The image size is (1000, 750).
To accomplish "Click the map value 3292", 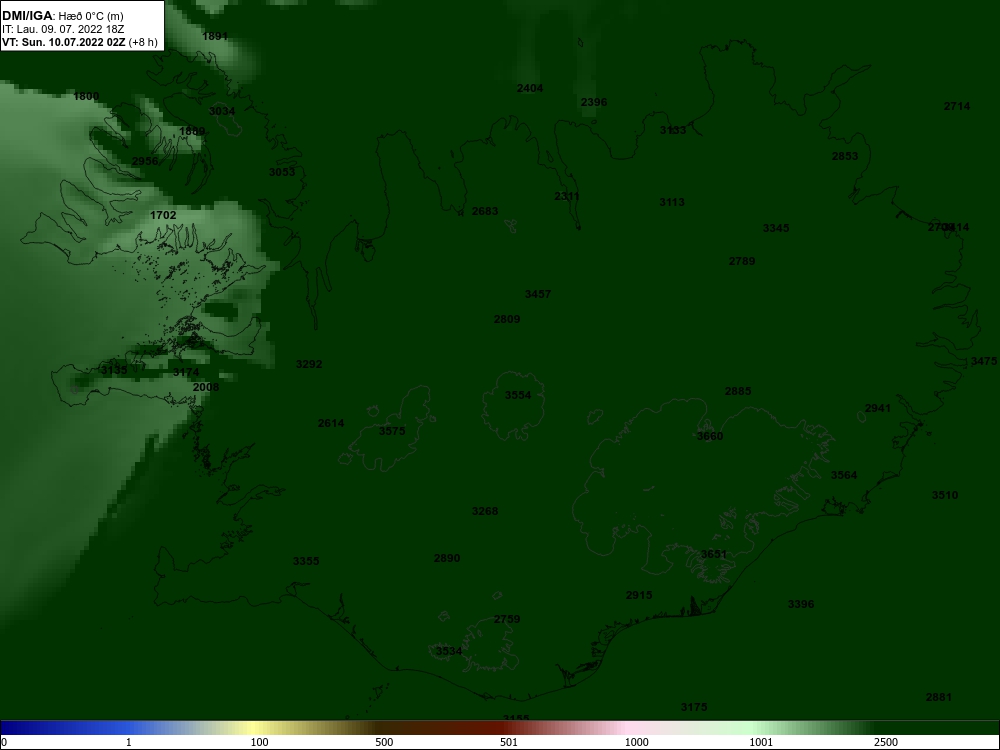I will (x=309, y=364).
